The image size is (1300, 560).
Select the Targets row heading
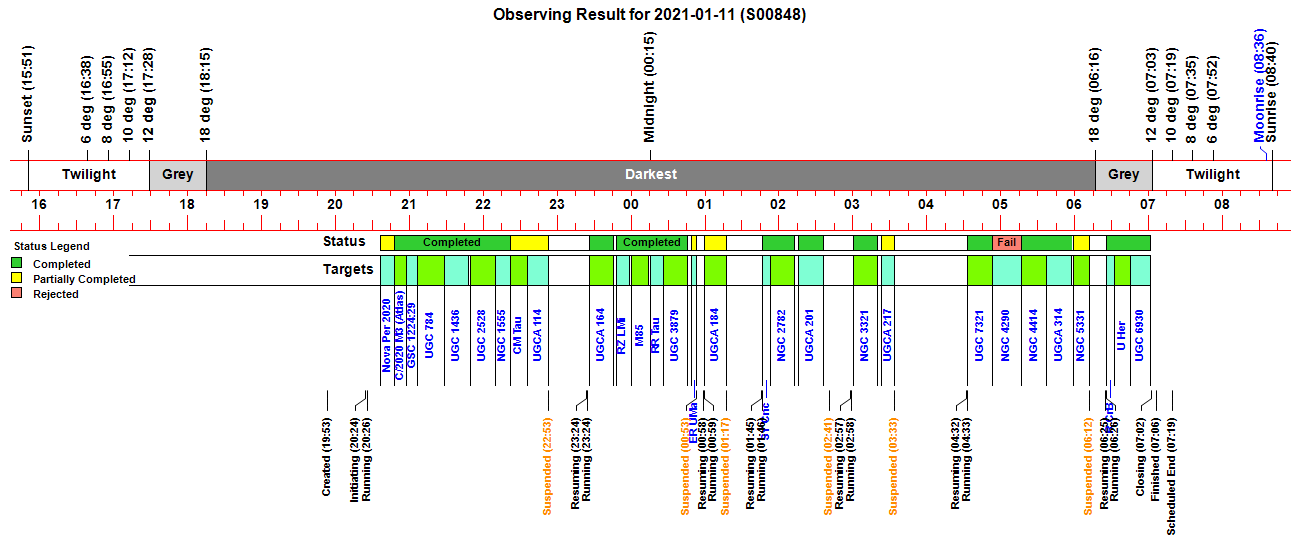(x=348, y=269)
